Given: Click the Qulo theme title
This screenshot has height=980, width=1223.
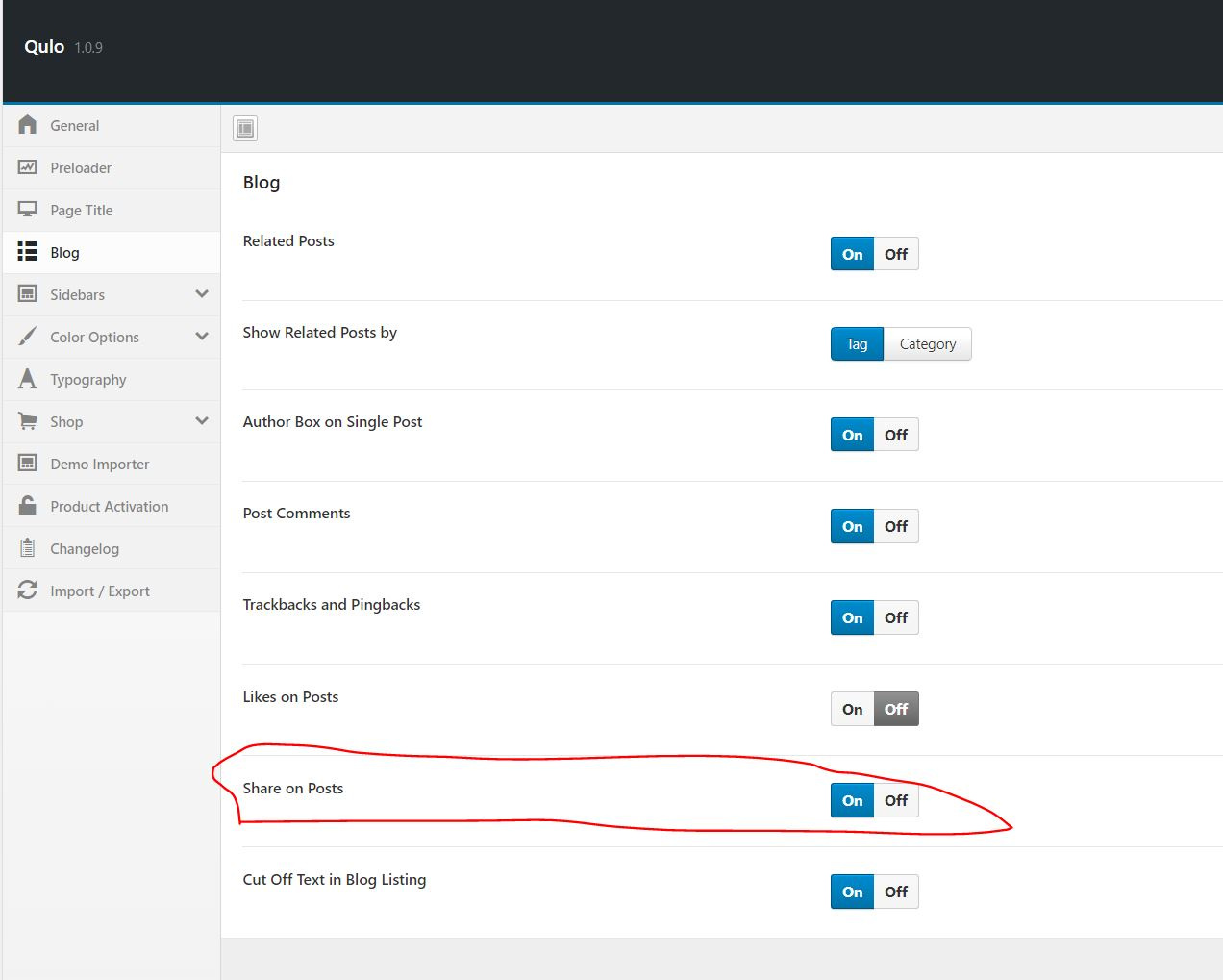Looking at the screenshot, I should [x=44, y=47].
